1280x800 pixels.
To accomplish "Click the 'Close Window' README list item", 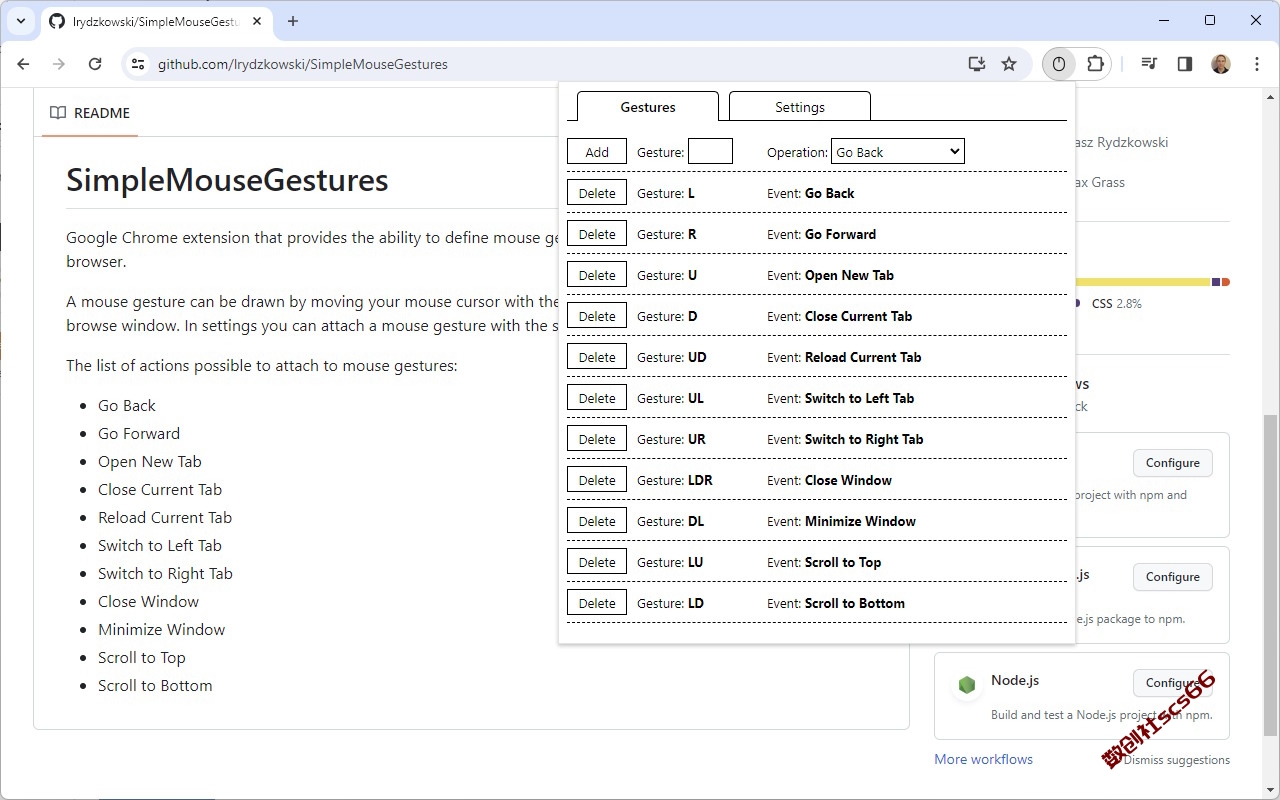I will pos(148,601).
